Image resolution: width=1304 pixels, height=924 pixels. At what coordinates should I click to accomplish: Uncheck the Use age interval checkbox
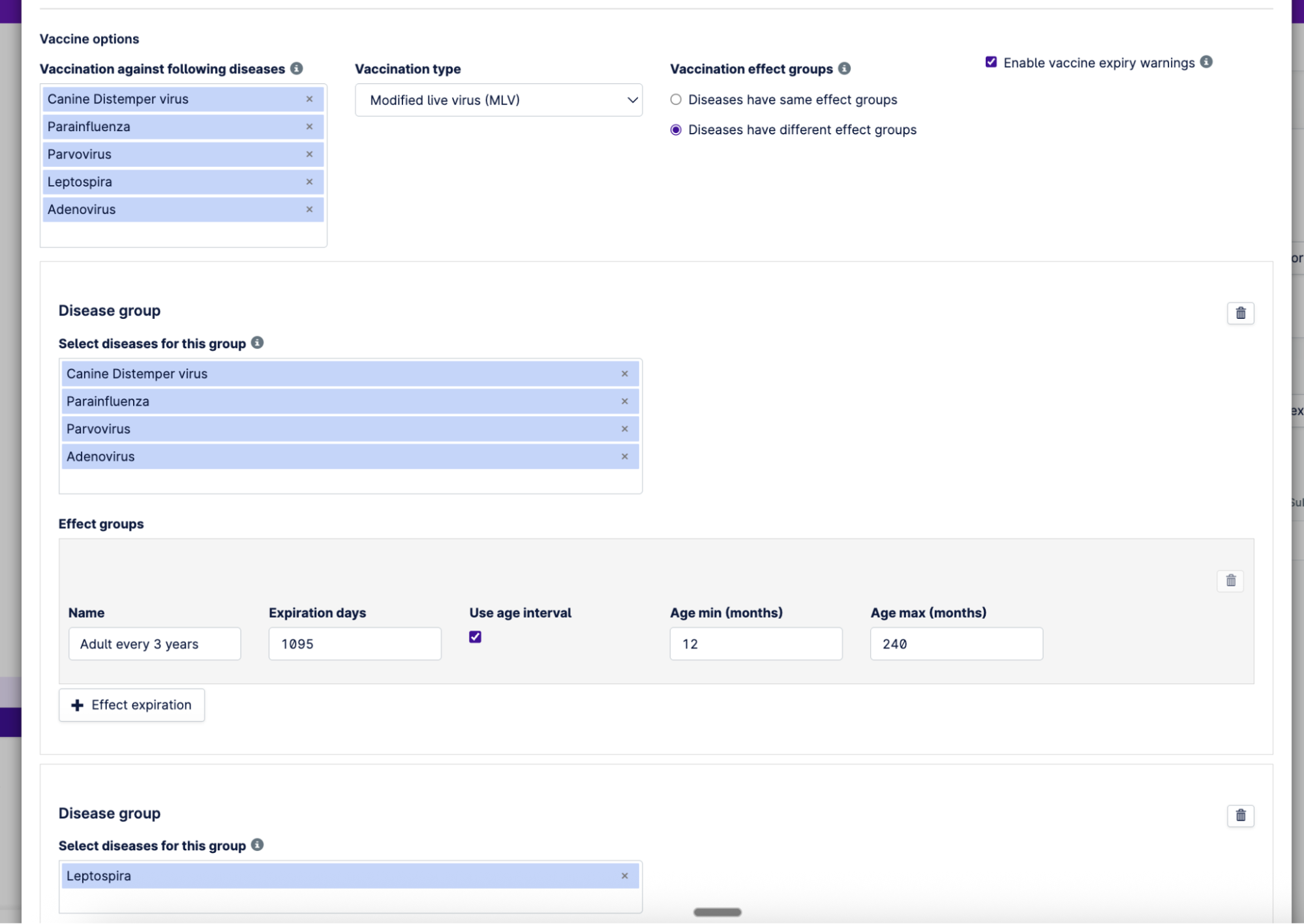(x=475, y=637)
